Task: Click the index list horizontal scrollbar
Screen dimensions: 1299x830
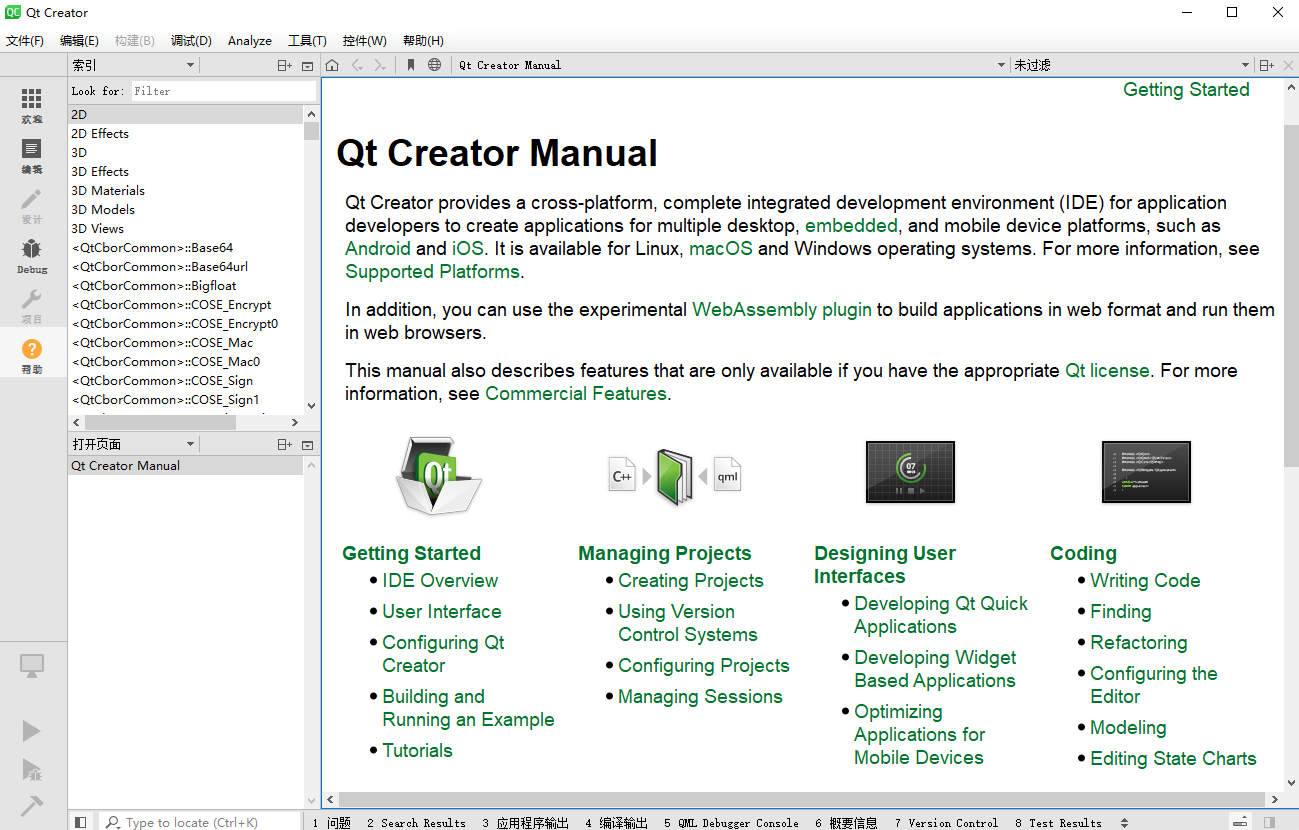Action: (x=160, y=423)
